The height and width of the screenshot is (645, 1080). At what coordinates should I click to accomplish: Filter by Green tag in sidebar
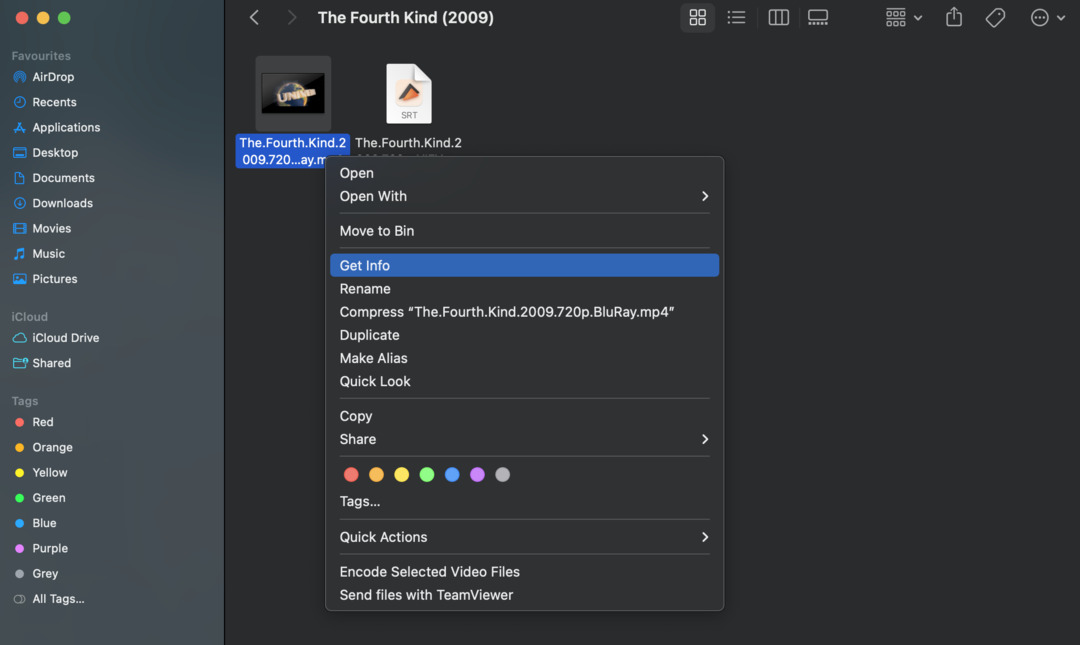(x=48, y=498)
